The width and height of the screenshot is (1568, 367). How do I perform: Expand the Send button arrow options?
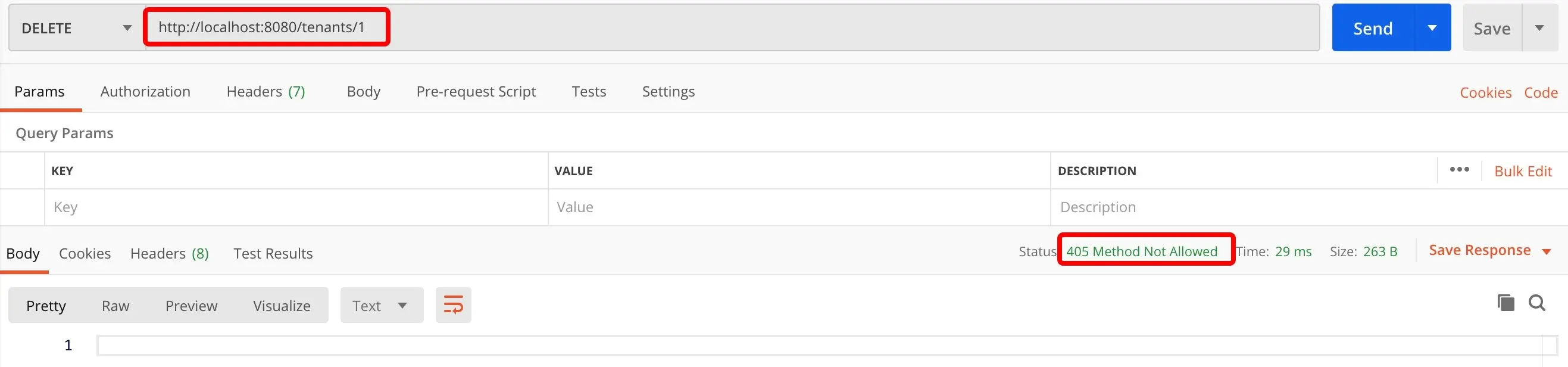pyautogui.click(x=1432, y=28)
